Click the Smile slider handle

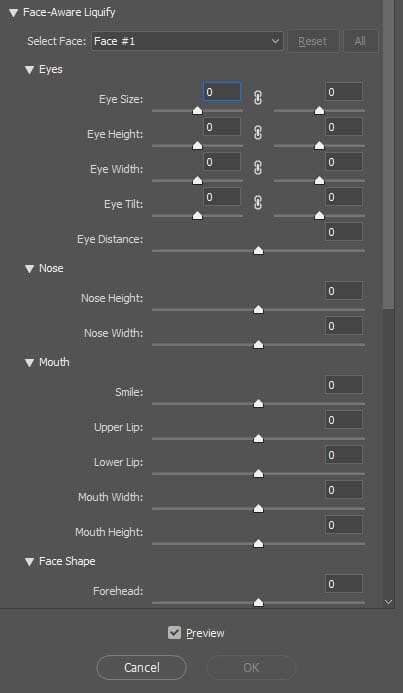pyautogui.click(x=259, y=403)
